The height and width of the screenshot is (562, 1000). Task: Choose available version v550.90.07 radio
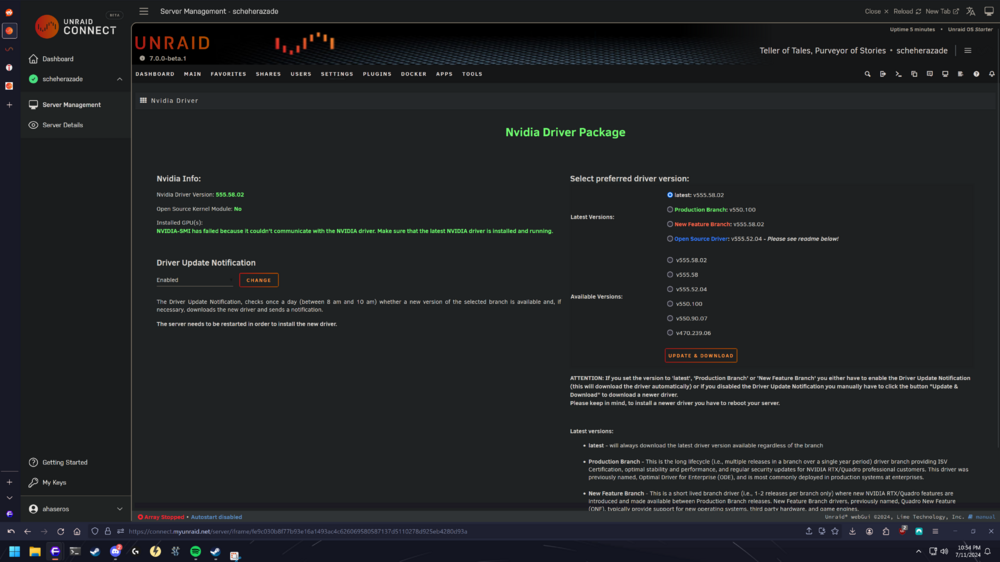coord(670,318)
